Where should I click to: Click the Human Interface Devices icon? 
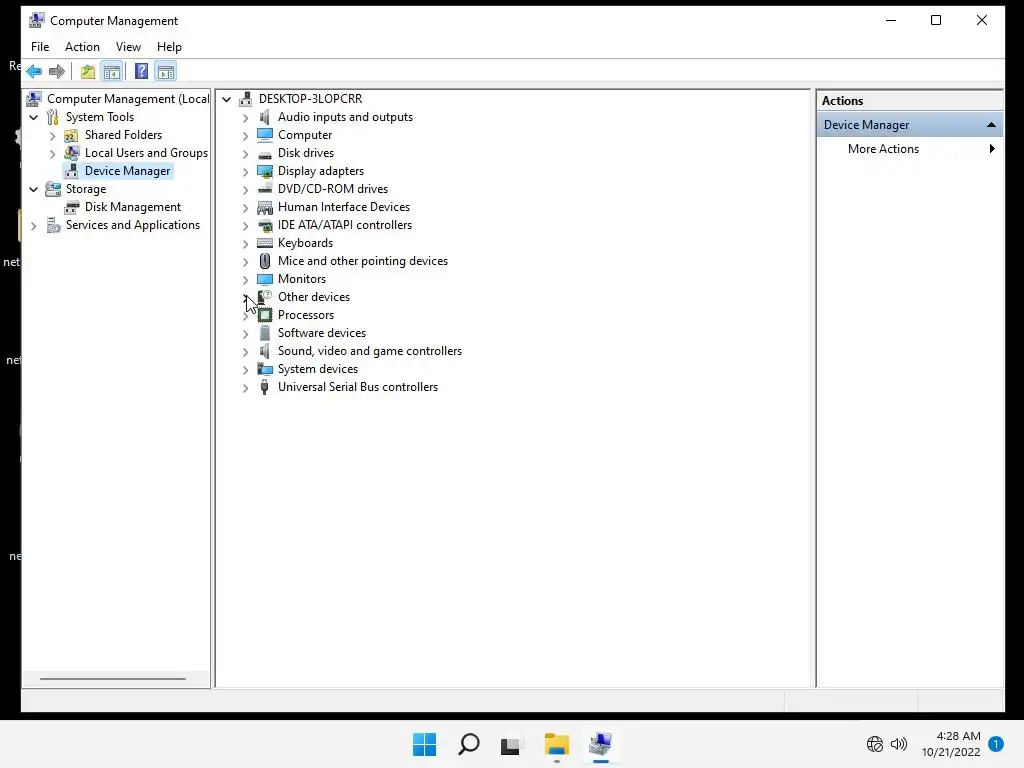[x=264, y=207]
